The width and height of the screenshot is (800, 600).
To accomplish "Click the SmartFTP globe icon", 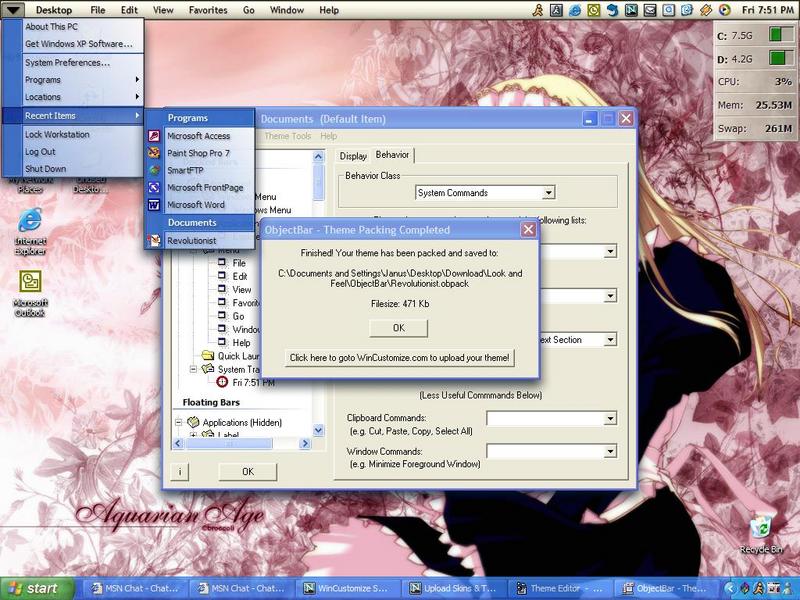I will pyautogui.click(x=154, y=170).
